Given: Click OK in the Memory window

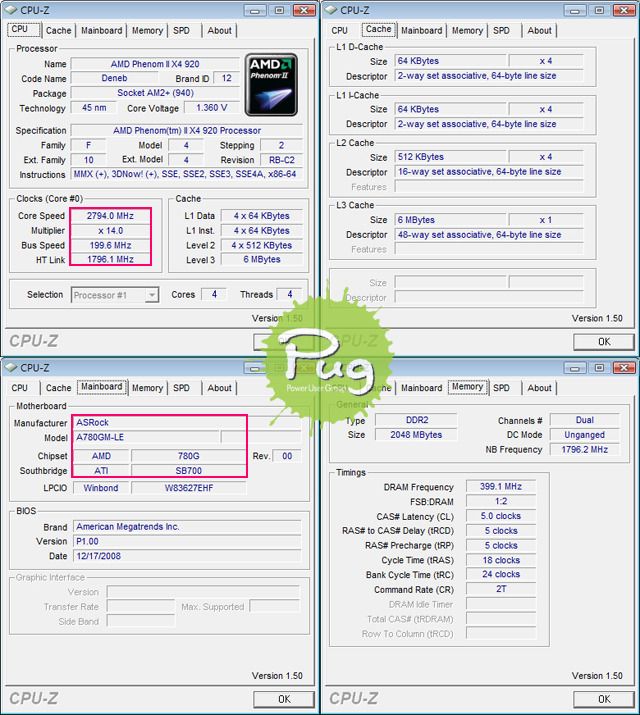Looking at the screenshot, I should pyautogui.click(x=604, y=699).
